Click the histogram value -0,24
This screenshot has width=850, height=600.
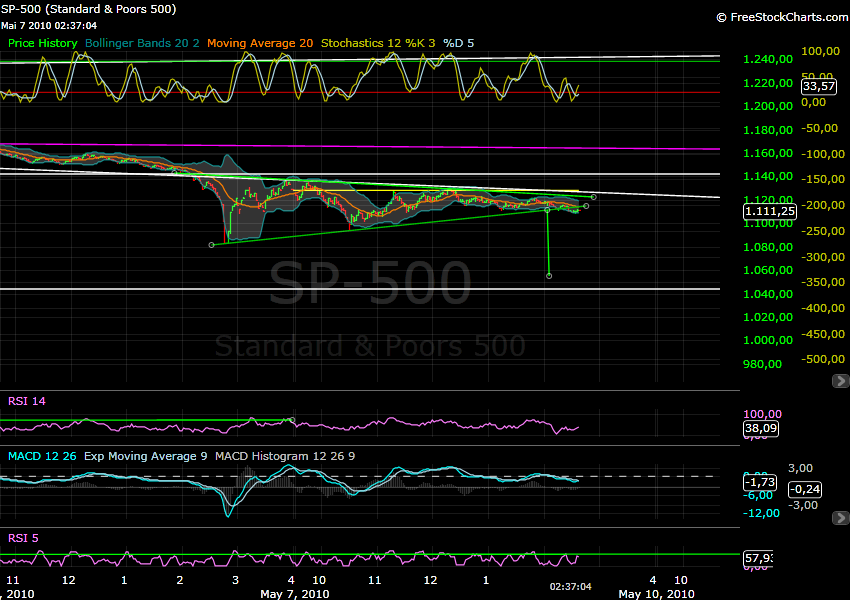coord(805,489)
